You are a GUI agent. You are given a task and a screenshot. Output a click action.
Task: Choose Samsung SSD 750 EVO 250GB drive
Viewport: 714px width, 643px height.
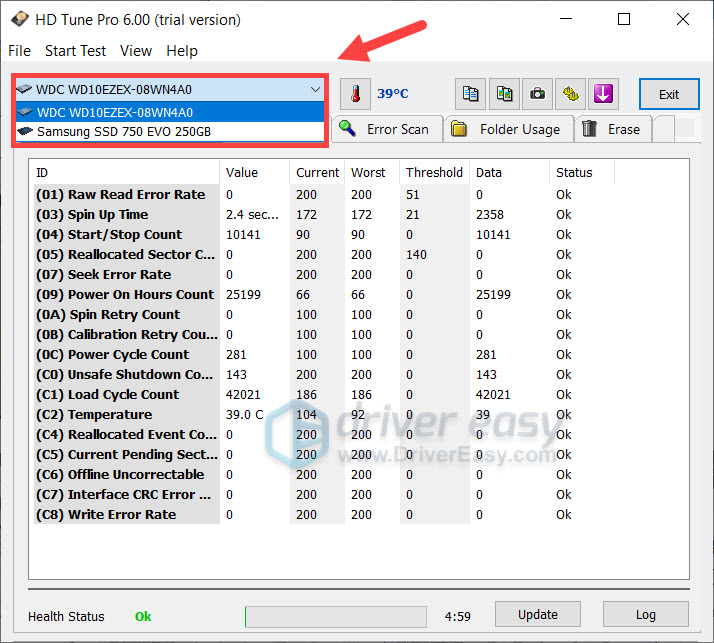click(x=124, y=131)
